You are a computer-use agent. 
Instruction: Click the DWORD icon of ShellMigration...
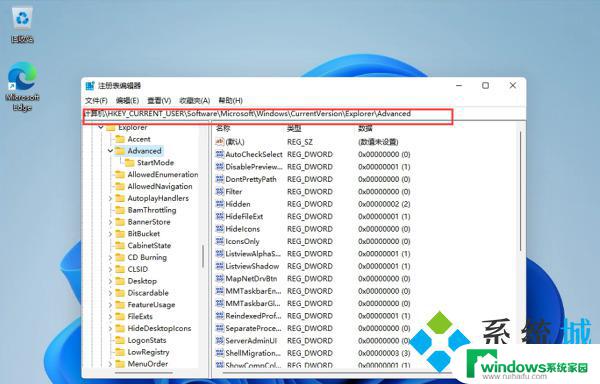tap(220, 353)
